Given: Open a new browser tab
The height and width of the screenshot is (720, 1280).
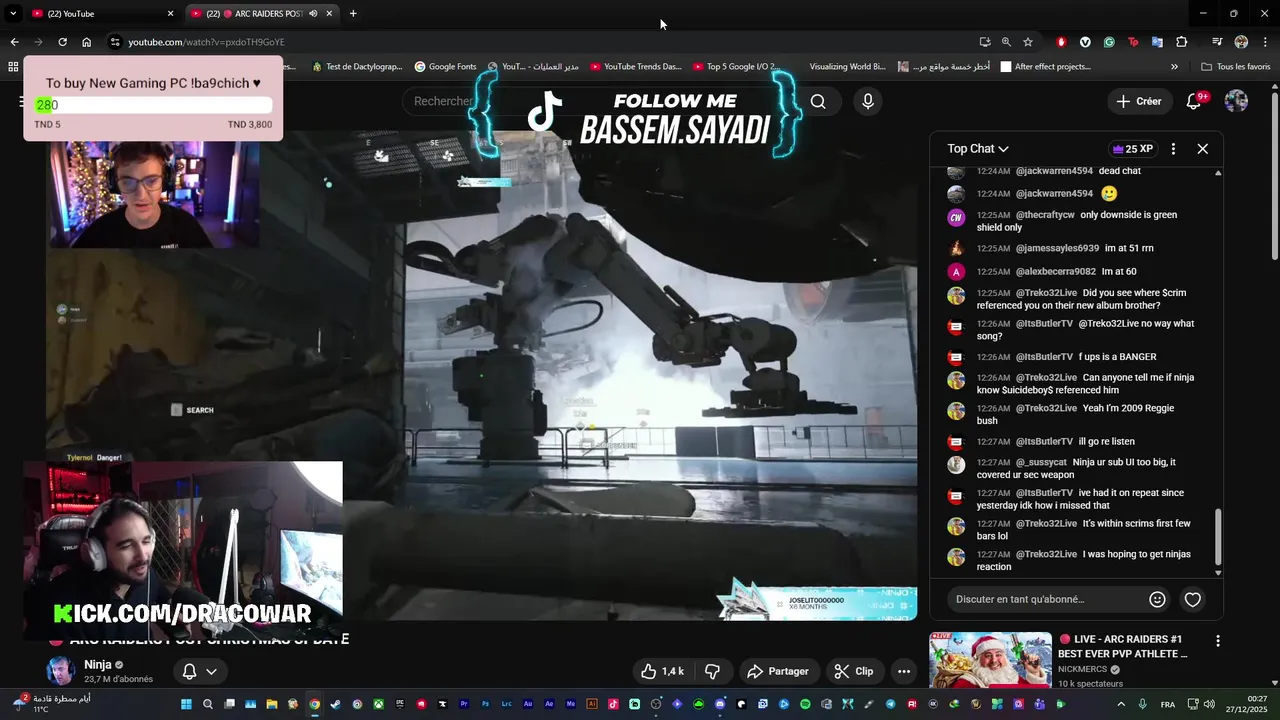Looking at the screenshot, I should coord(353,14).
